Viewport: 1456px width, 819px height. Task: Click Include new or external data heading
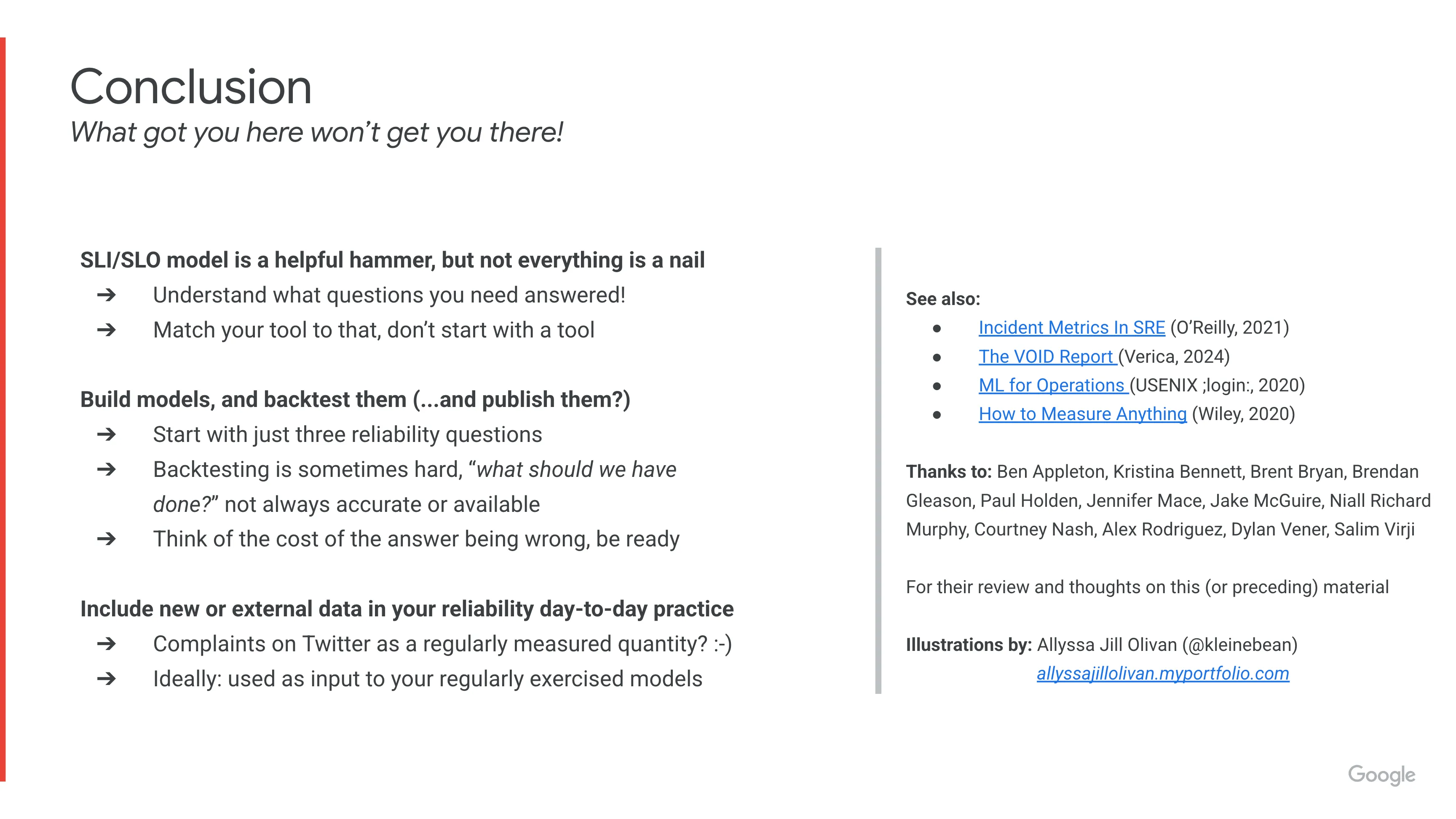click(x=407, y=609)
